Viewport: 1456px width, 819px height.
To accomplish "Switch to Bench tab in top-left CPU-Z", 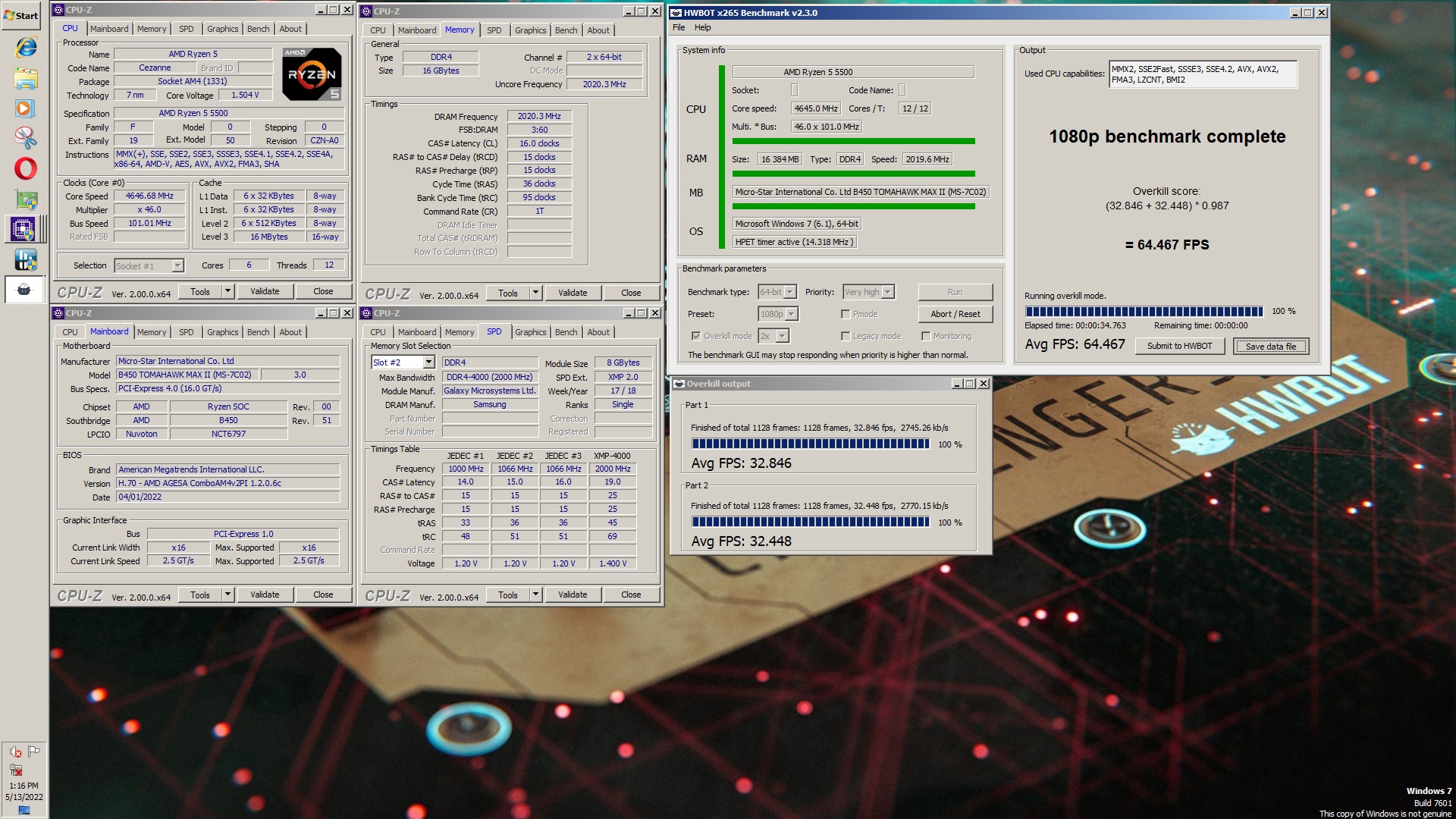I will click(x=258, y=29).
